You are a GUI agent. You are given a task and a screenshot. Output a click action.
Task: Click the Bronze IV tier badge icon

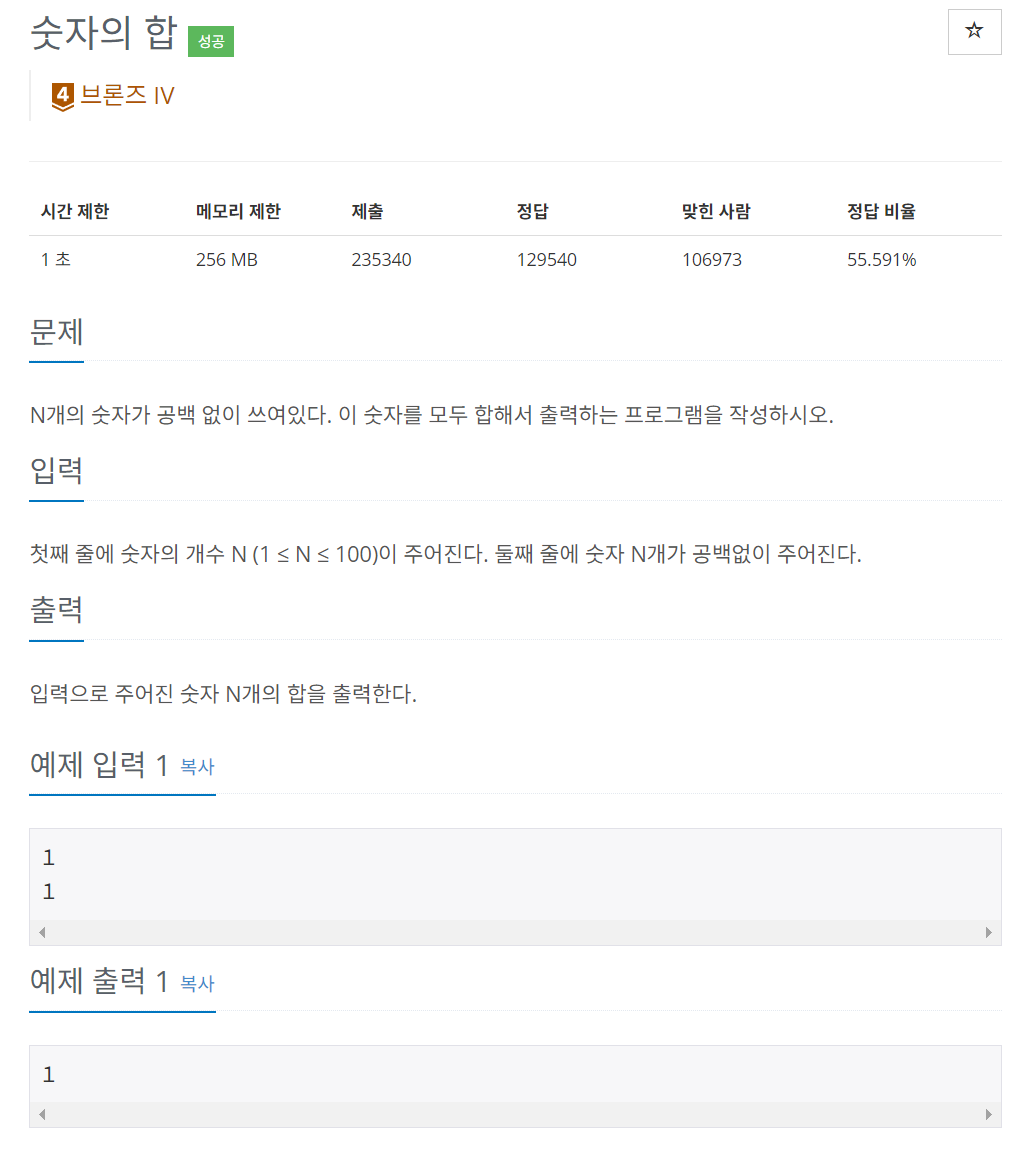62,95
